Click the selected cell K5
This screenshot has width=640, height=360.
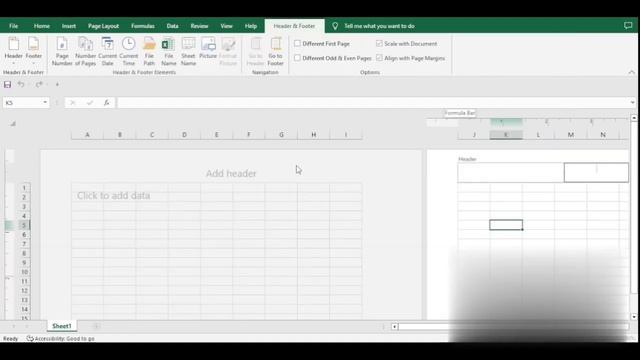[506, 225]
